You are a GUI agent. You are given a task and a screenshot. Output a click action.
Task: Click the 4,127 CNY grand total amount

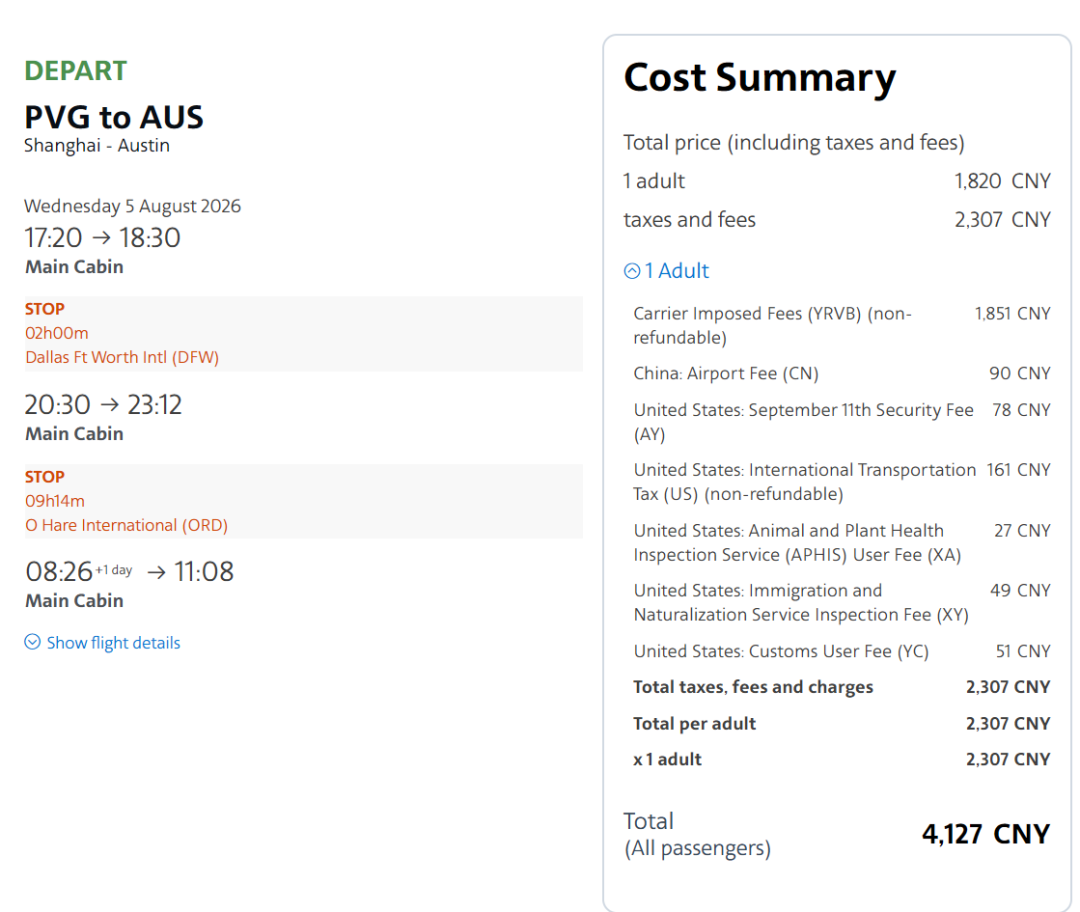click(x=985, y=834)
